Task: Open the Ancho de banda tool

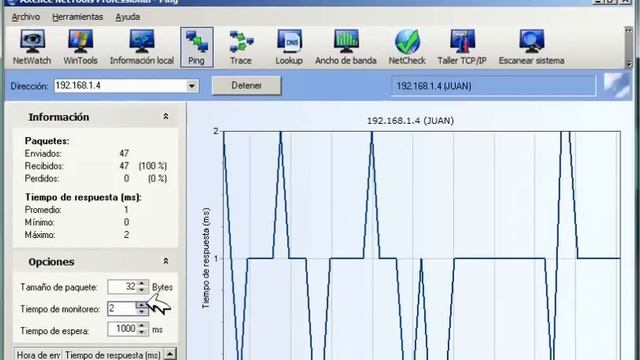Action: (346, 47)
